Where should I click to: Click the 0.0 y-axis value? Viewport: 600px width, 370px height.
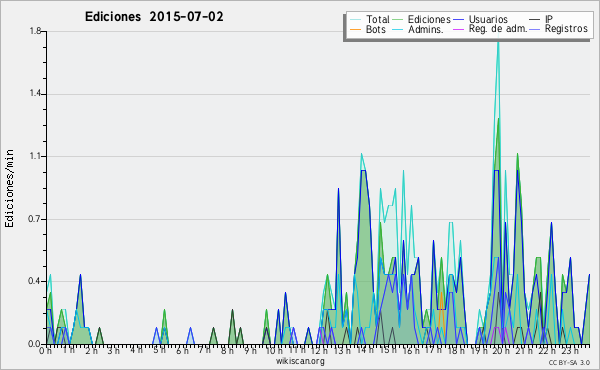(x=35, y=344)
